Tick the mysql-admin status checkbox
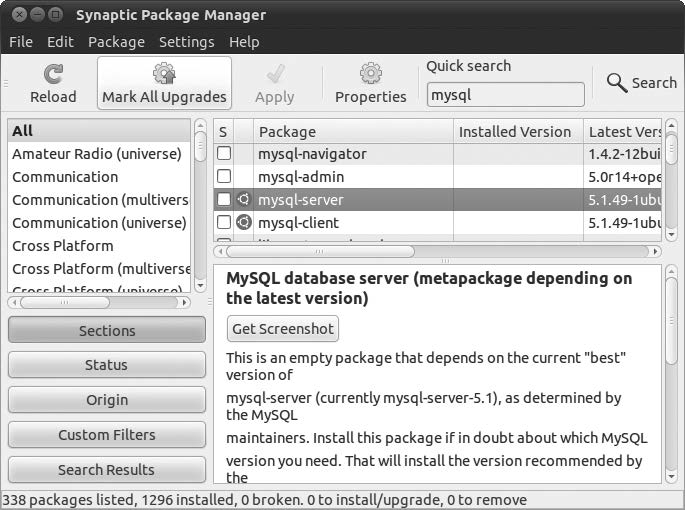 224,176
